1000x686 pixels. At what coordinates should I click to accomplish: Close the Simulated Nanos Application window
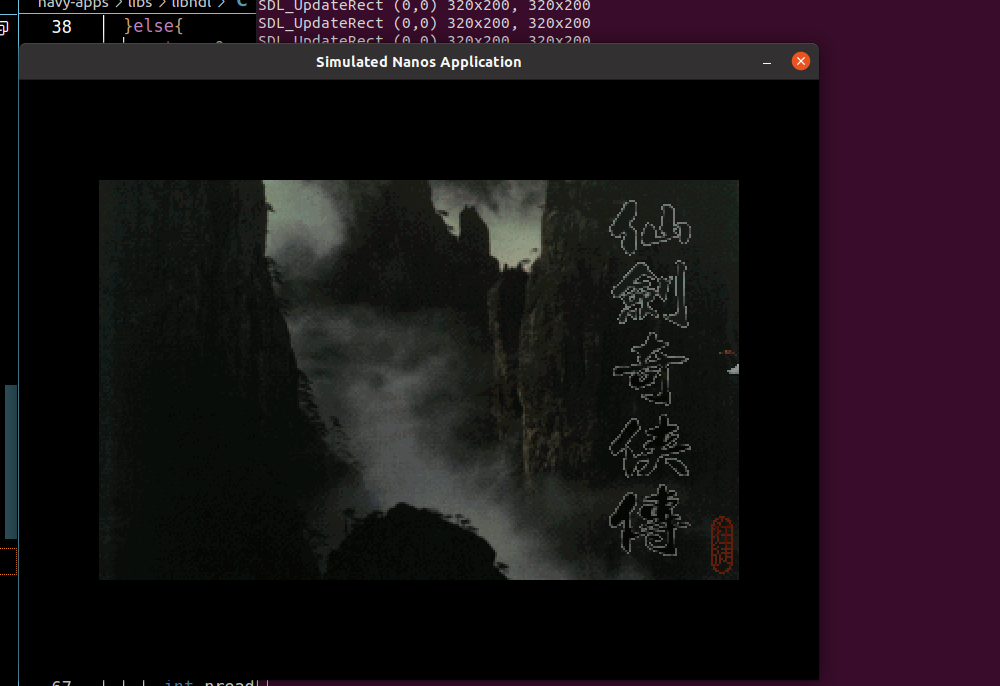(800, 61)
